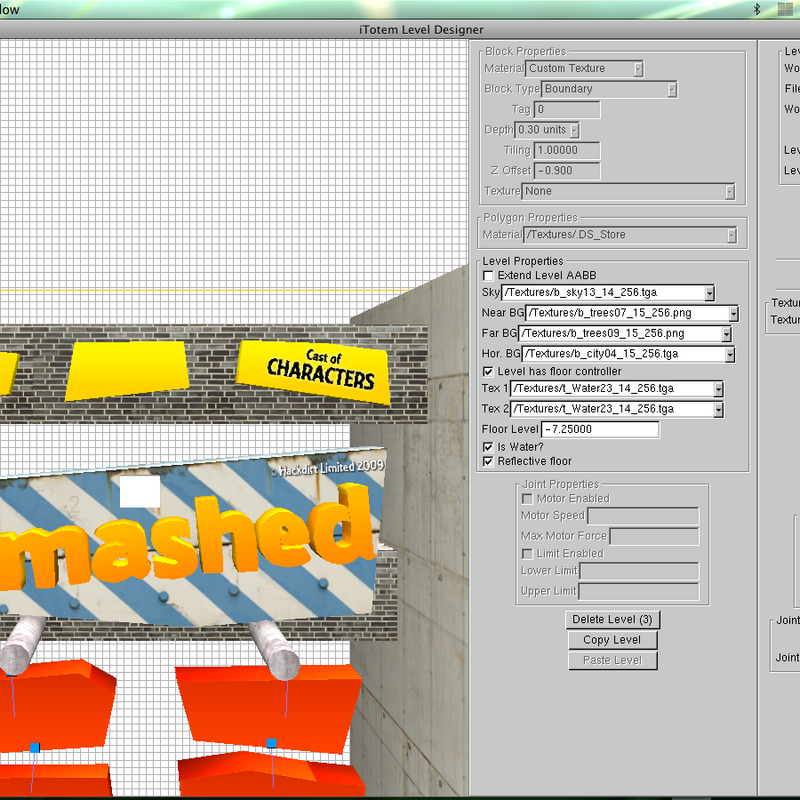
Task: Click the Max Motor Force field
Action: (x=654, y=536)
